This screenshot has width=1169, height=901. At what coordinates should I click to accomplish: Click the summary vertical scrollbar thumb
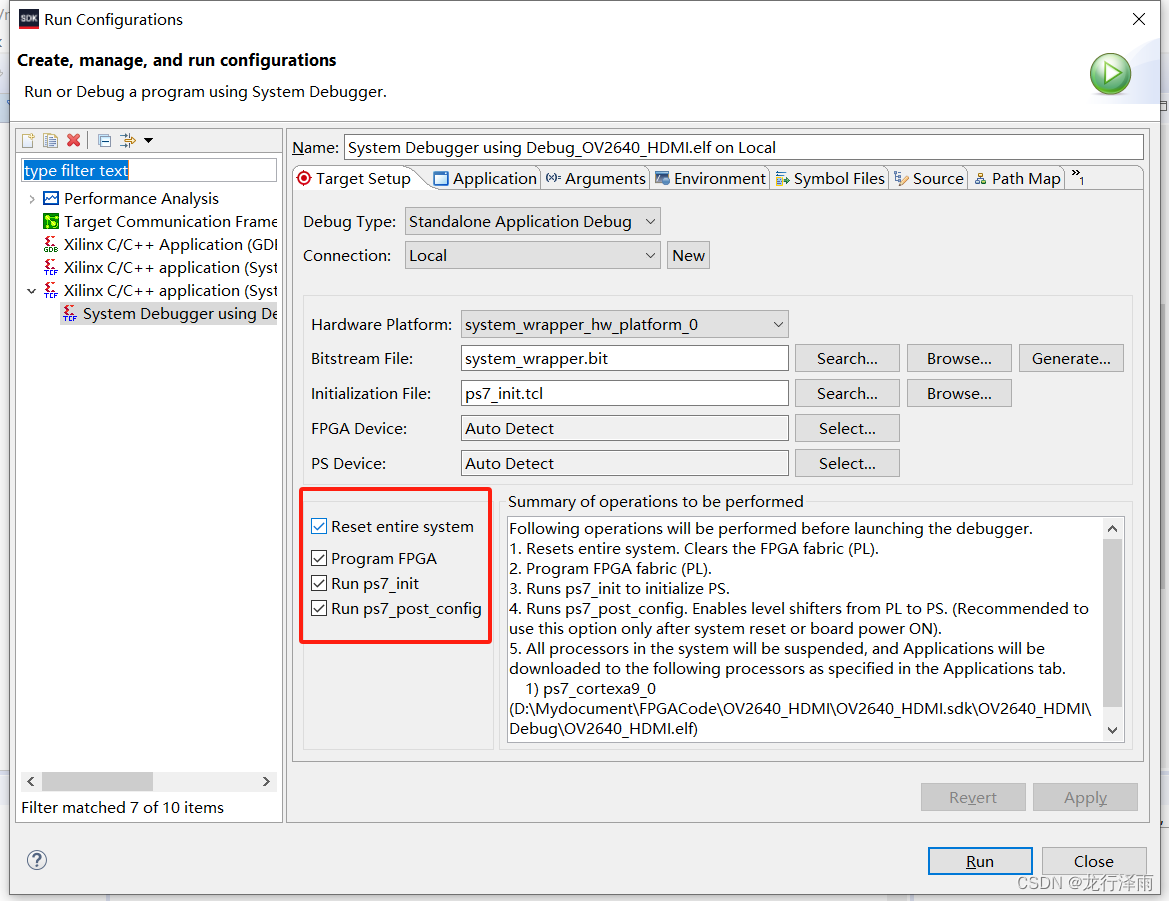pos(1112,622)
